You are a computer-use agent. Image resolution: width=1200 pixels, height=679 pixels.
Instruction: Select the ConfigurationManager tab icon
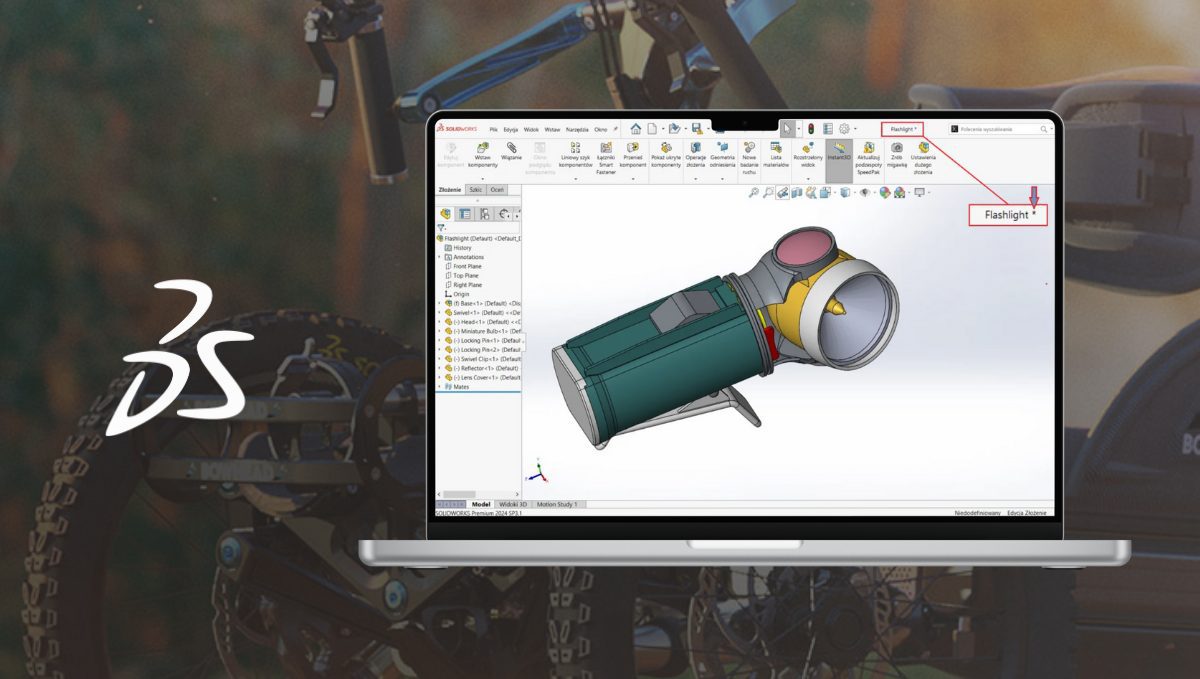[485, 214]
